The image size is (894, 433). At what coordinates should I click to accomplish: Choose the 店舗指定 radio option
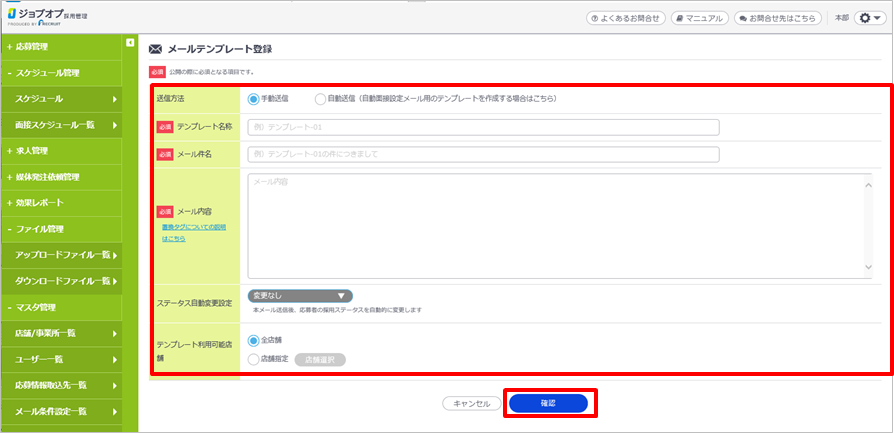click(x=253, y=358)
